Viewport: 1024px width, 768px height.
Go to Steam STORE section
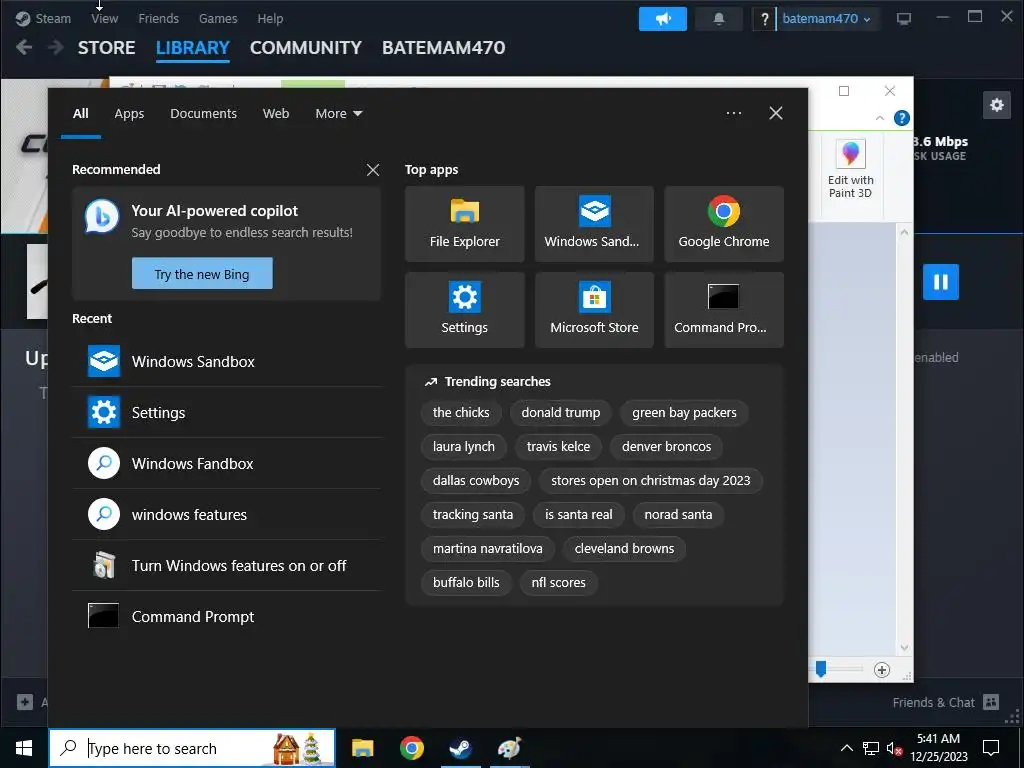tap(106, 48)
